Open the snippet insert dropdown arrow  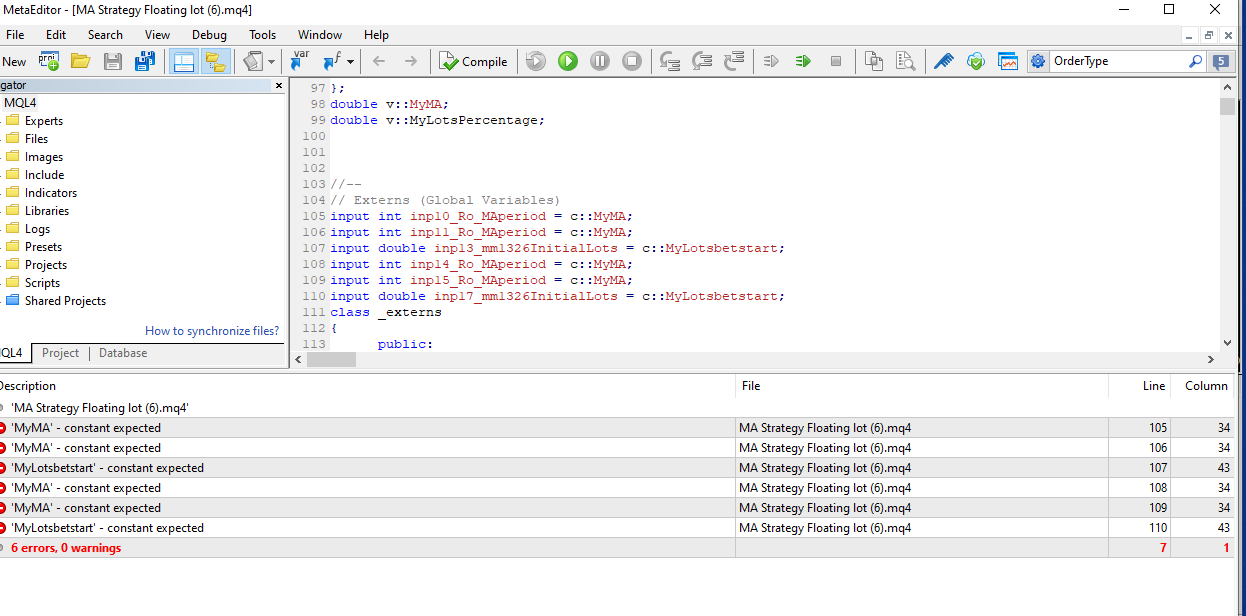[x=272, y=62]
